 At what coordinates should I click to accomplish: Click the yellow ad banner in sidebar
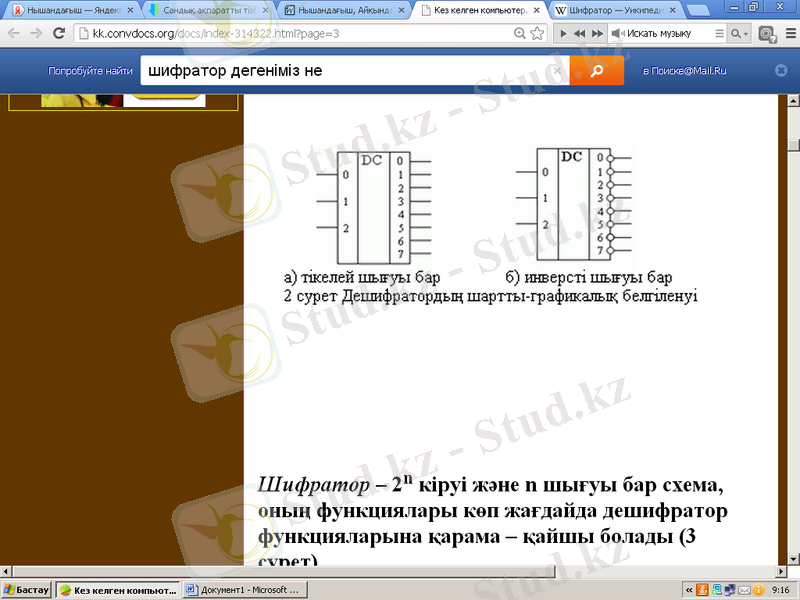pos(123,101)
